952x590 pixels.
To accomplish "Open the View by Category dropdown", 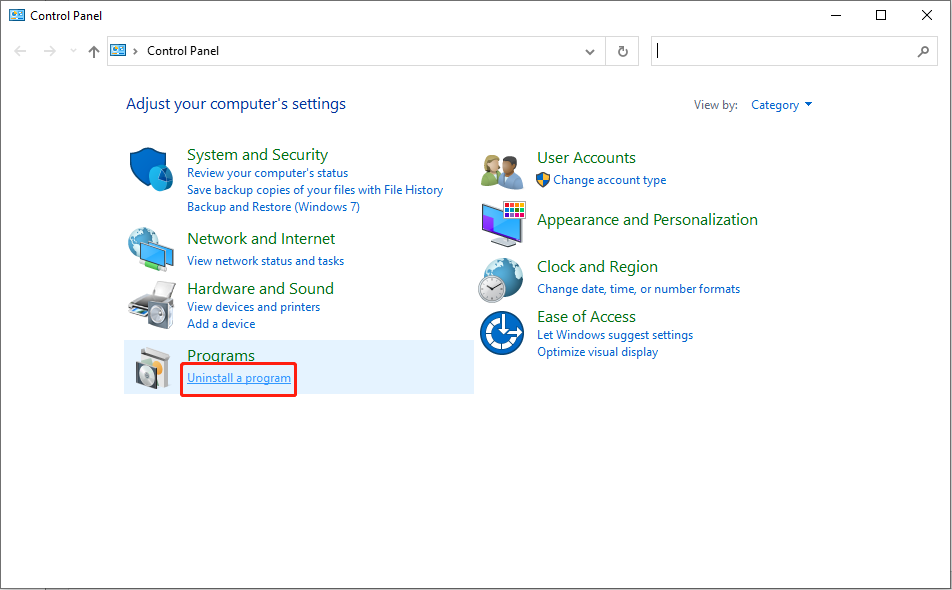I will 781,105.
